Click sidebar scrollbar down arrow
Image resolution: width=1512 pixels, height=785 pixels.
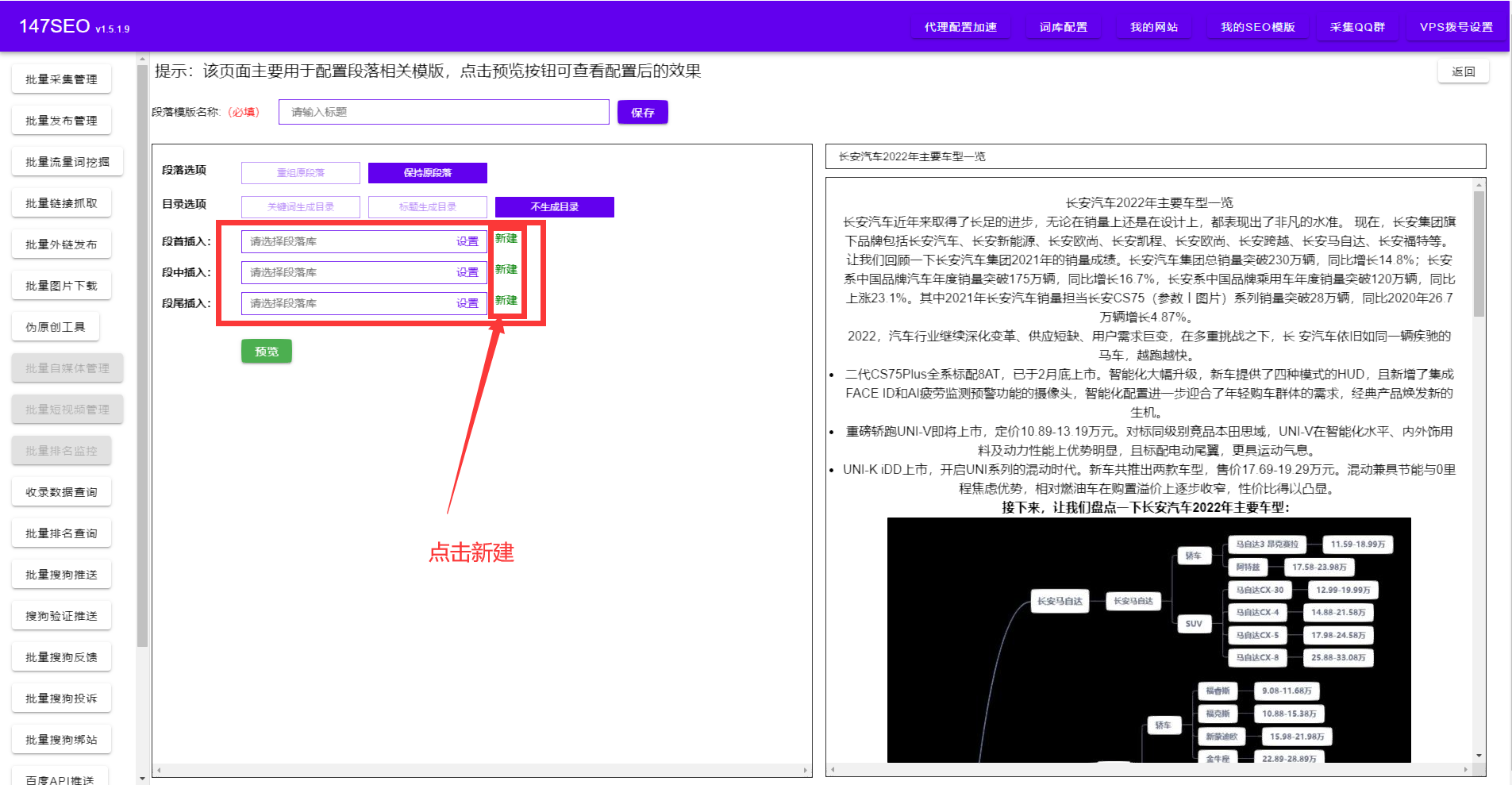[142, 779]
